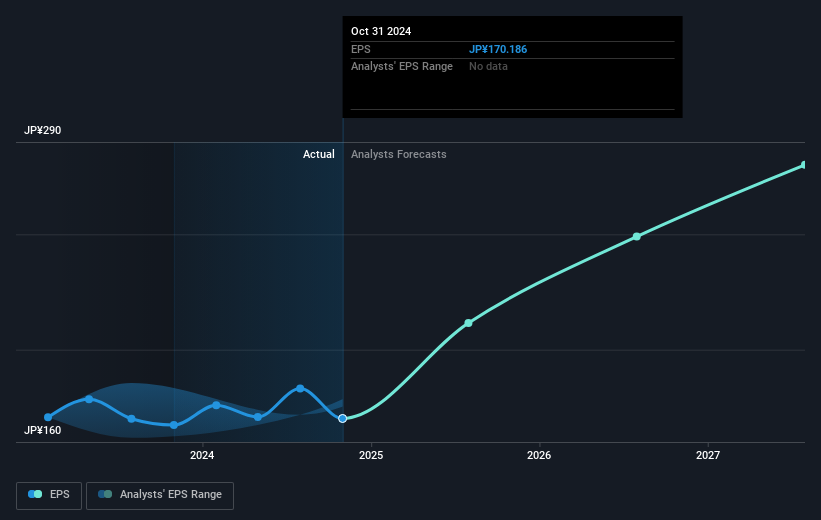
Task: Click the Actual section label
Action: coord(318,154)
